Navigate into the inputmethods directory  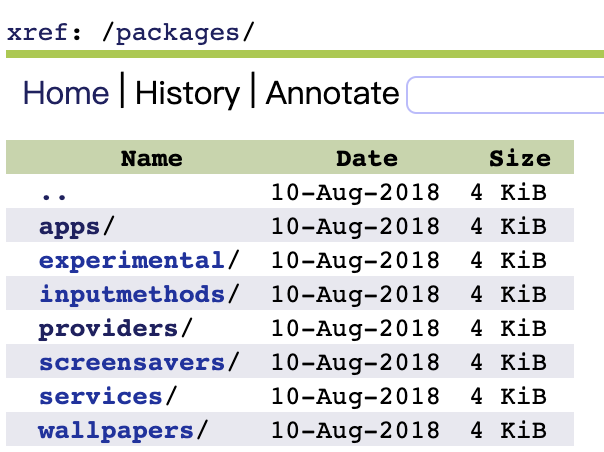pos(131,295)
